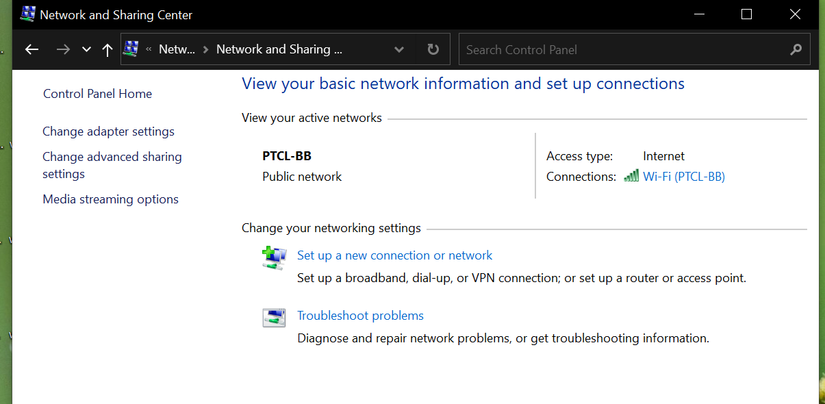Open the Wi-Fi (PTCL-BB) connection link
This screenshot has width=825, height=404.
683,177
